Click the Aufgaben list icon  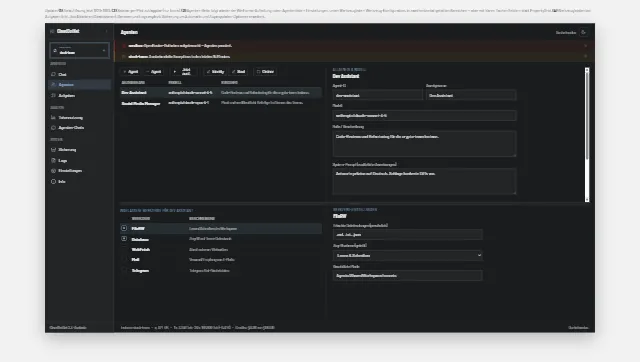tap(53, 95)
